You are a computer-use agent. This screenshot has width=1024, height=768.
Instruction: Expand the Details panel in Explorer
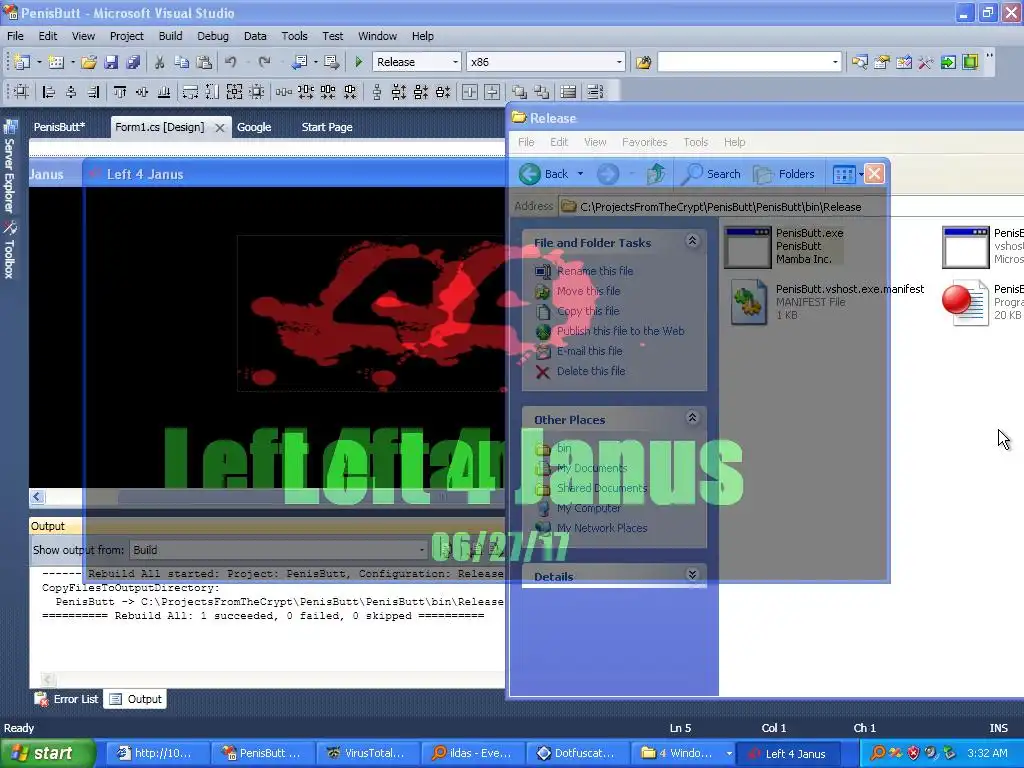(x=692, y=575)
